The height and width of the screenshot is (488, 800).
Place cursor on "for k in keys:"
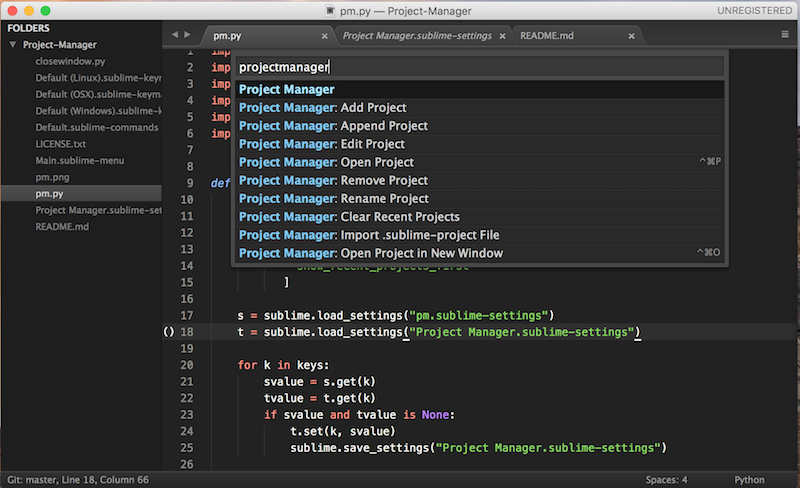tap(283, 365)
